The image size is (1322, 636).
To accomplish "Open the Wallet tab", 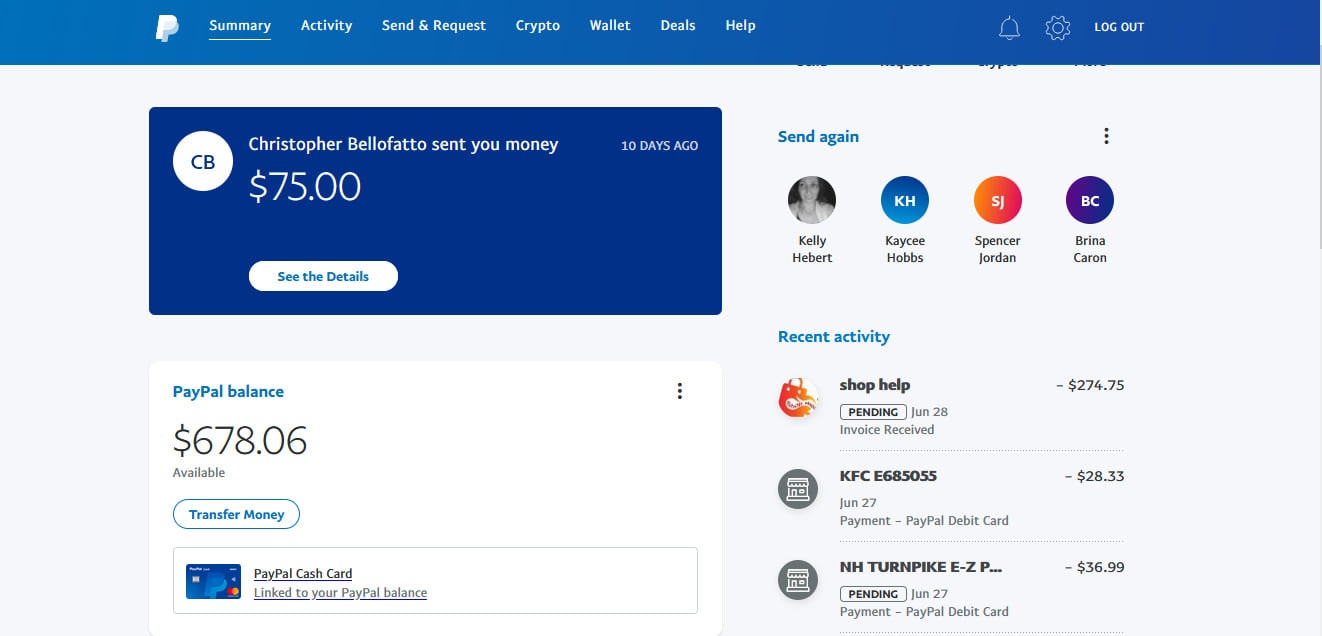I will click(610, 25).
